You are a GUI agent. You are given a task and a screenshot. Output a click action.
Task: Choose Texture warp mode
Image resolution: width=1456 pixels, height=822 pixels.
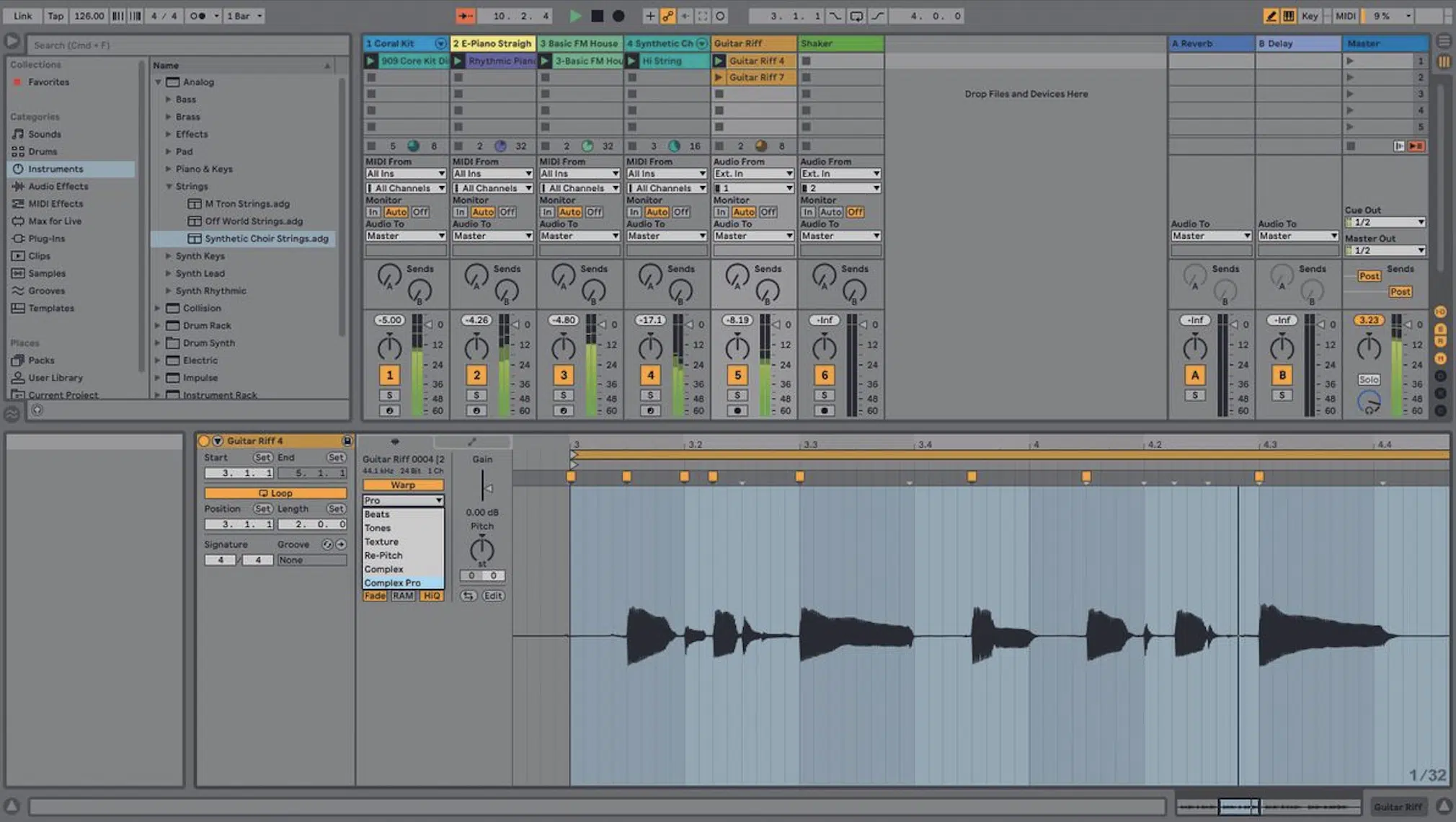(x=403, y=542)
